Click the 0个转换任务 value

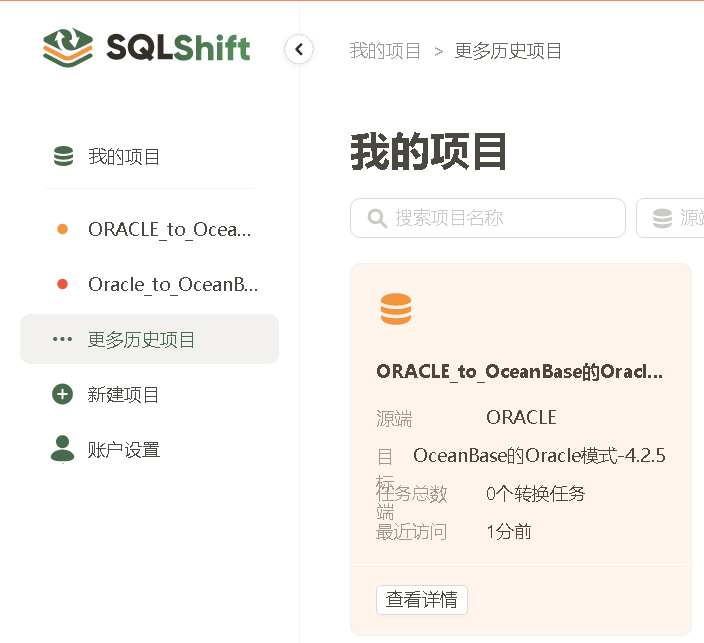(x=536, y=494)
